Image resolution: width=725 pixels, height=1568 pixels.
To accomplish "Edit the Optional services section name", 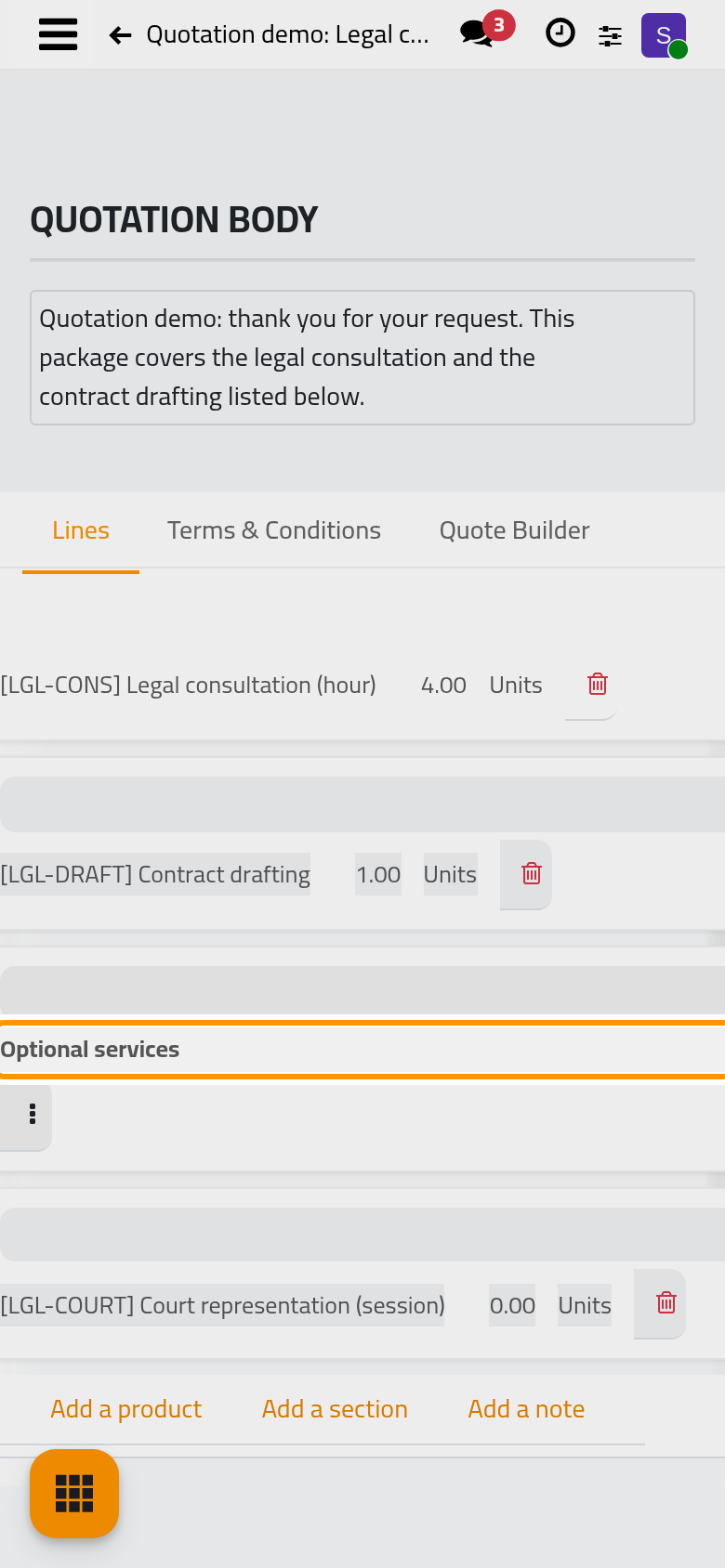I will [362, 1050].
